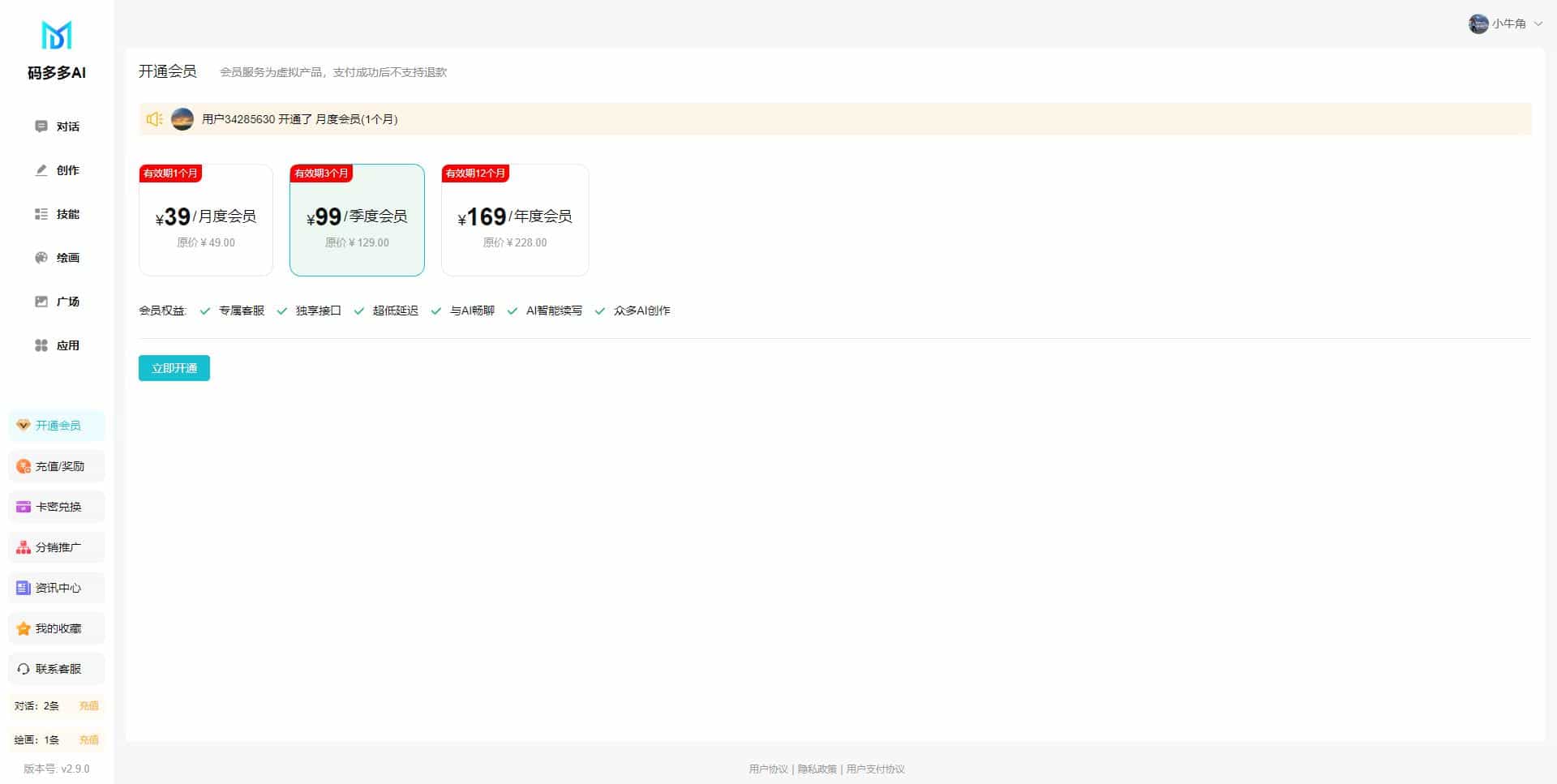
Task: Click the speaker announcement icon
Action: tap(154, 119)
